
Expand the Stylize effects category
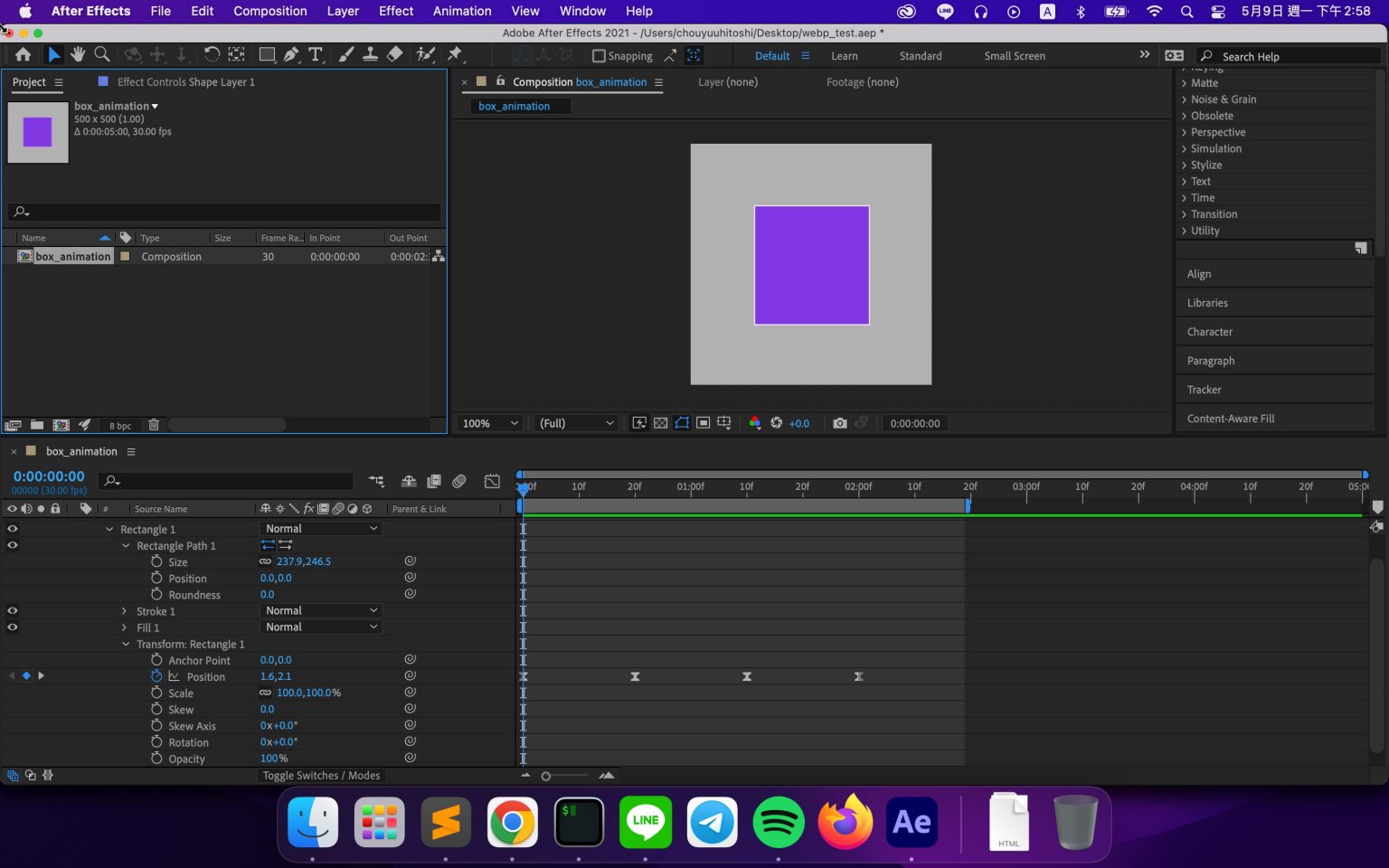(1185, 165)
